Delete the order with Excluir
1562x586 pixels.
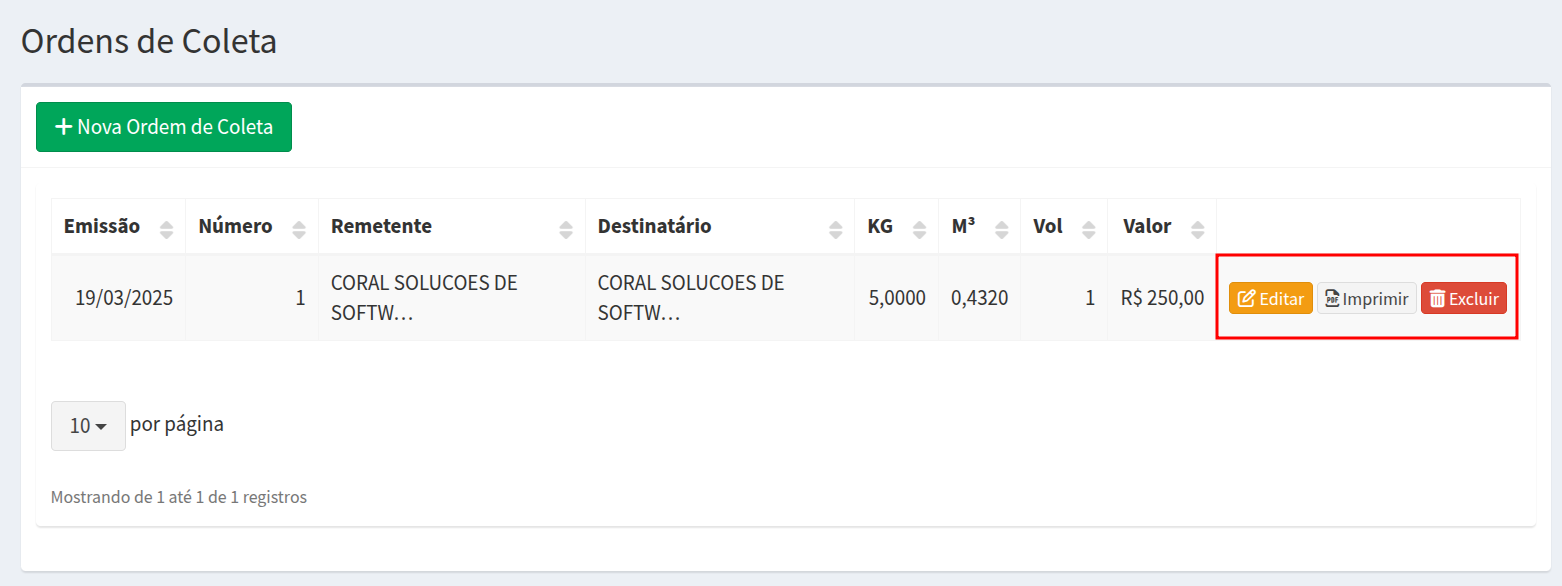1463,298
